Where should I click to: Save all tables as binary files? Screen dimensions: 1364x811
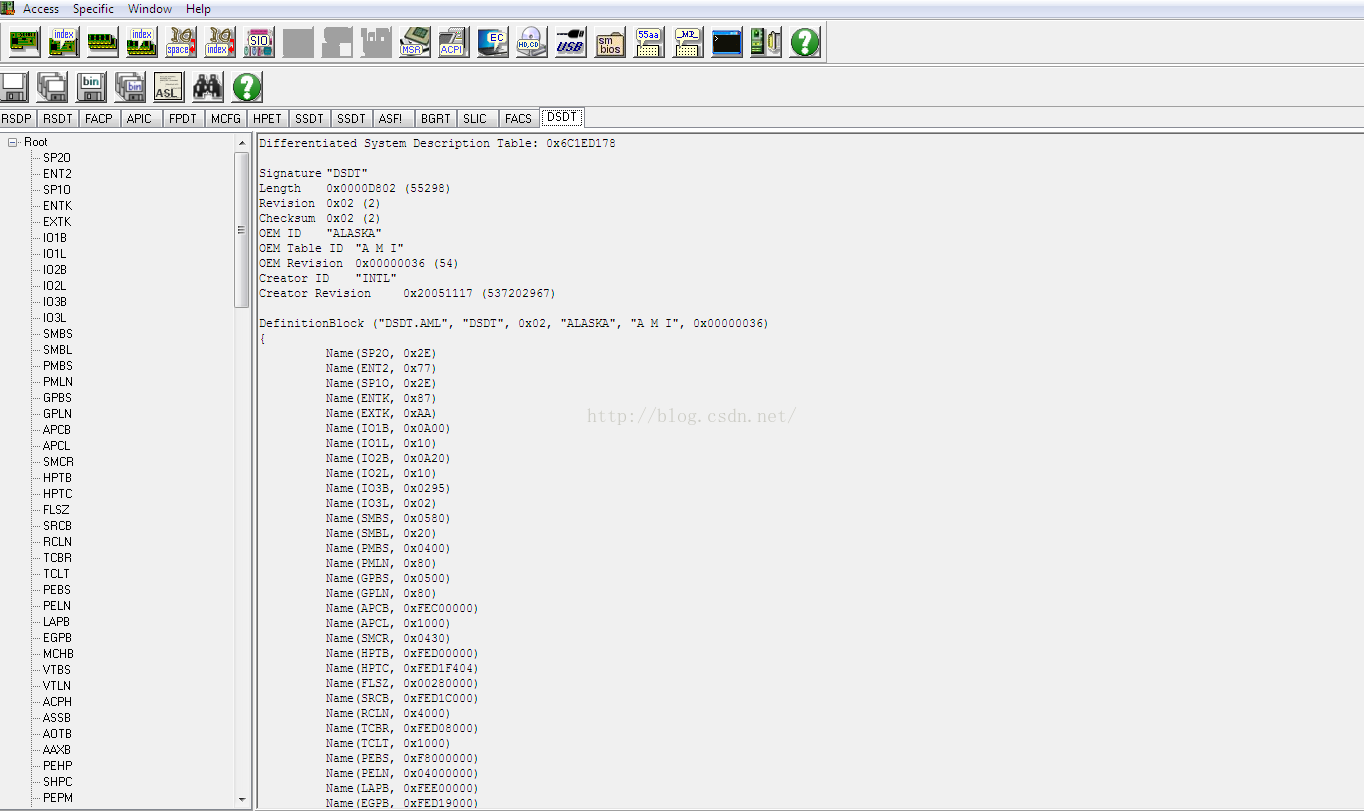(130, 87)
